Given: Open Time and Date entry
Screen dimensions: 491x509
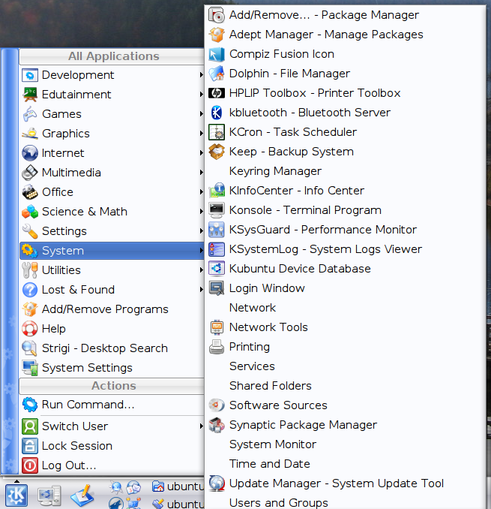Looking at the screenshot, I should pyautogui.click(x=345, y=464).
